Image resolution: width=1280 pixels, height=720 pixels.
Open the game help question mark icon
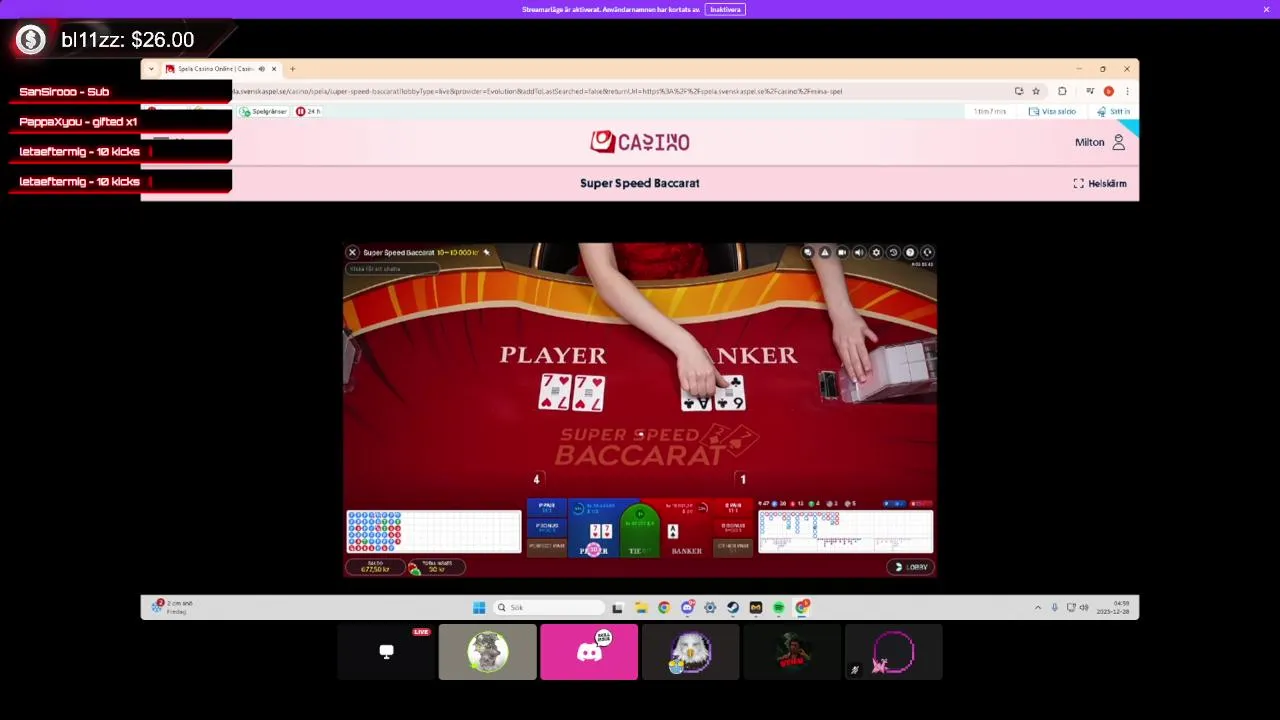pyautogui.click(x=910, y=253)
